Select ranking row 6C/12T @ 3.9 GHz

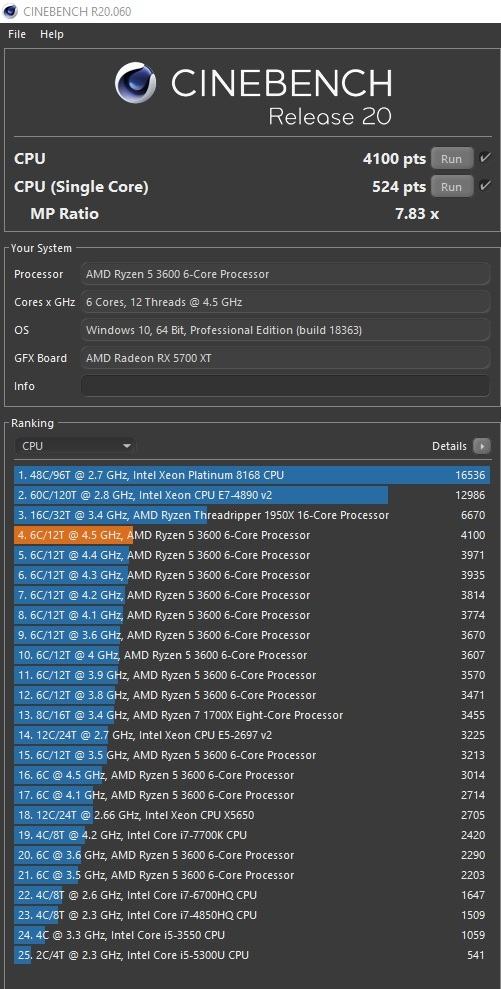[252, 675]
